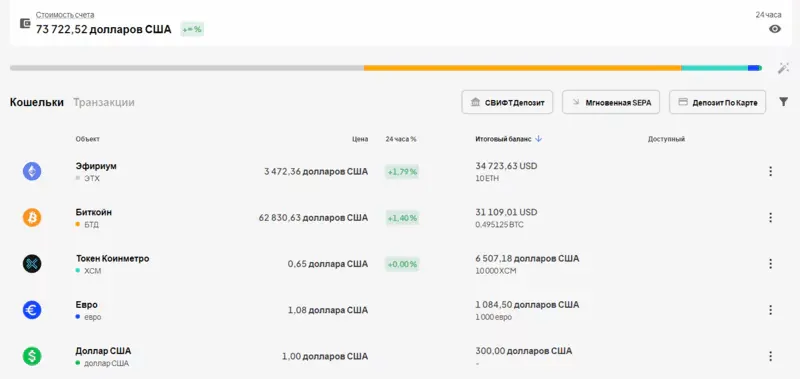This screenshot has height=379, width=800.
Task: Click the Цена column header
Action: point(360,139)
